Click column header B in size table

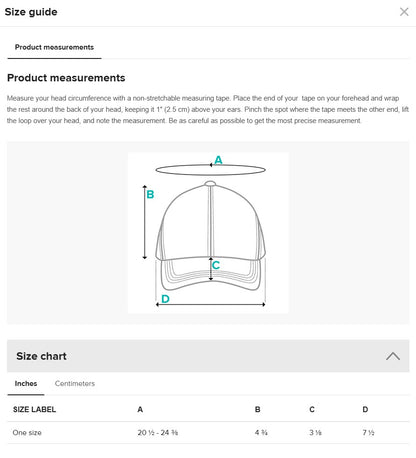[257, 409]
